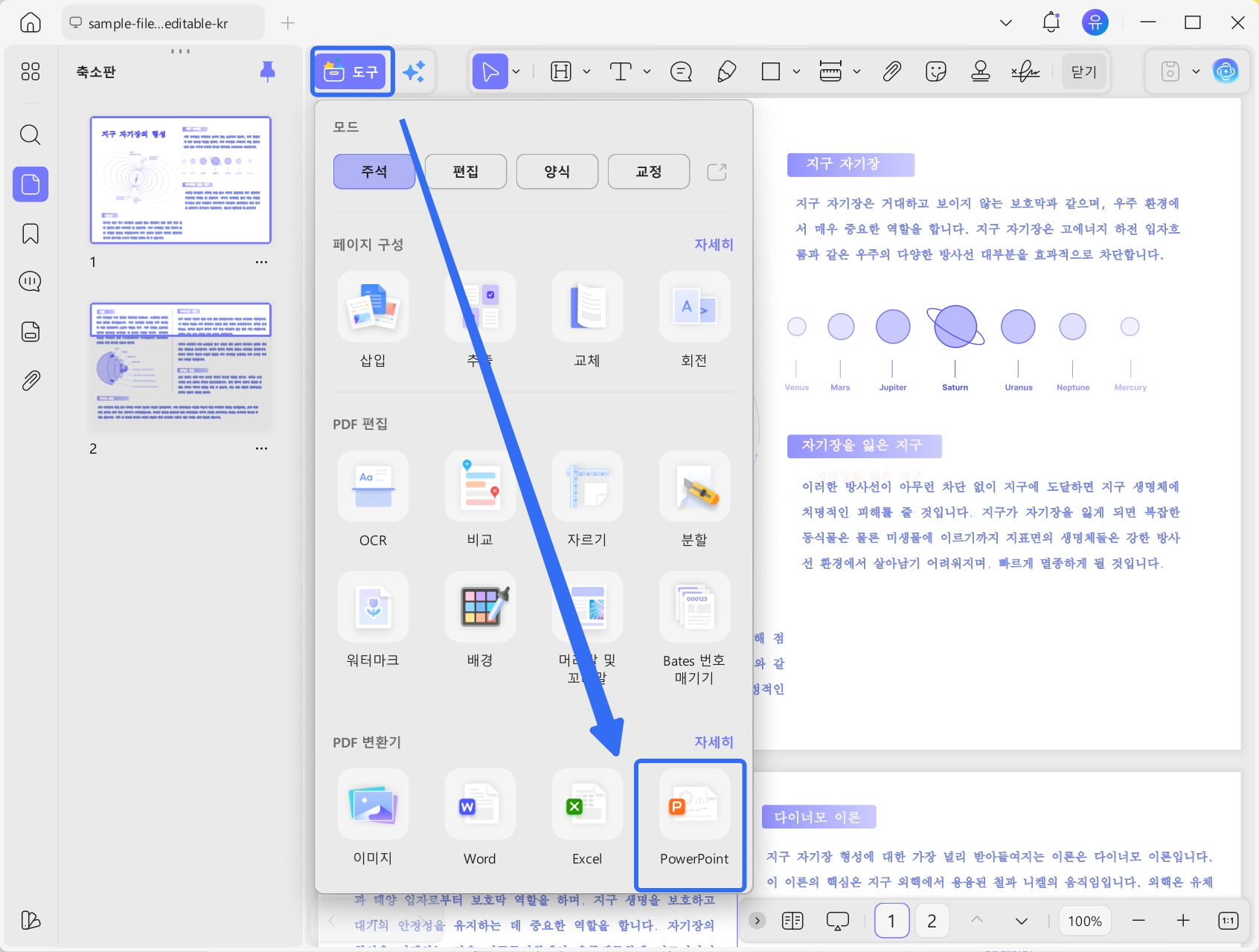This screenshot has height=952, width=1259.
Task: Open 자세히 link for 페이지 구성
Action: pos(714,245)
